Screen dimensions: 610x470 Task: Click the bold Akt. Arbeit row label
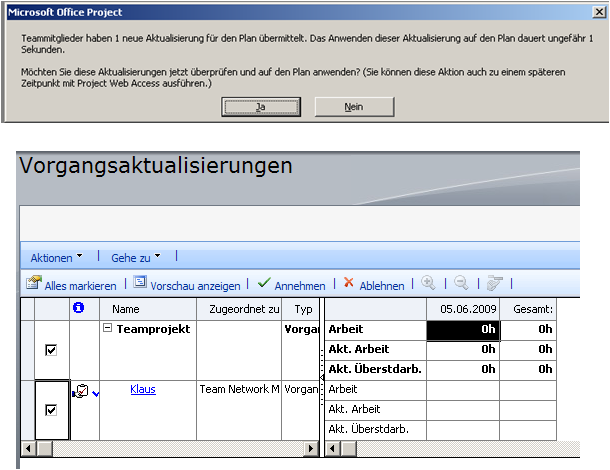pos(359,349)
